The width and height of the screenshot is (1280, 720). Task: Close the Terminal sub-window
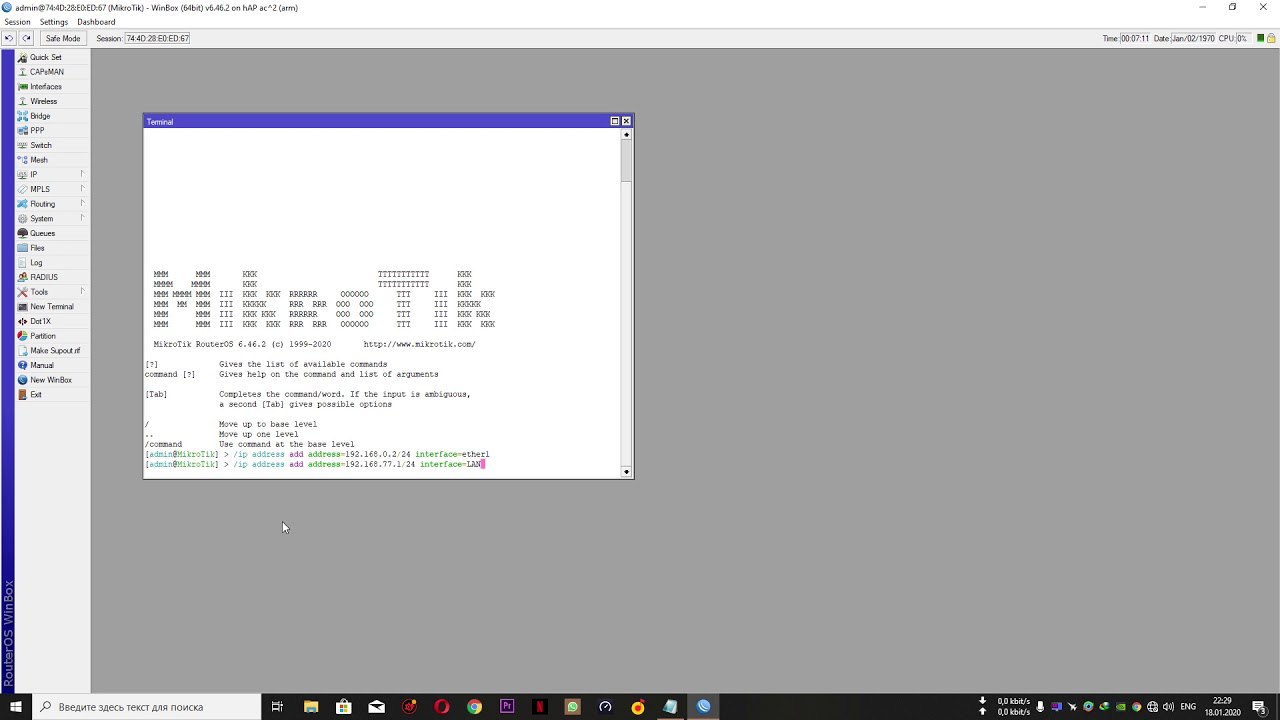pos(626,121)
